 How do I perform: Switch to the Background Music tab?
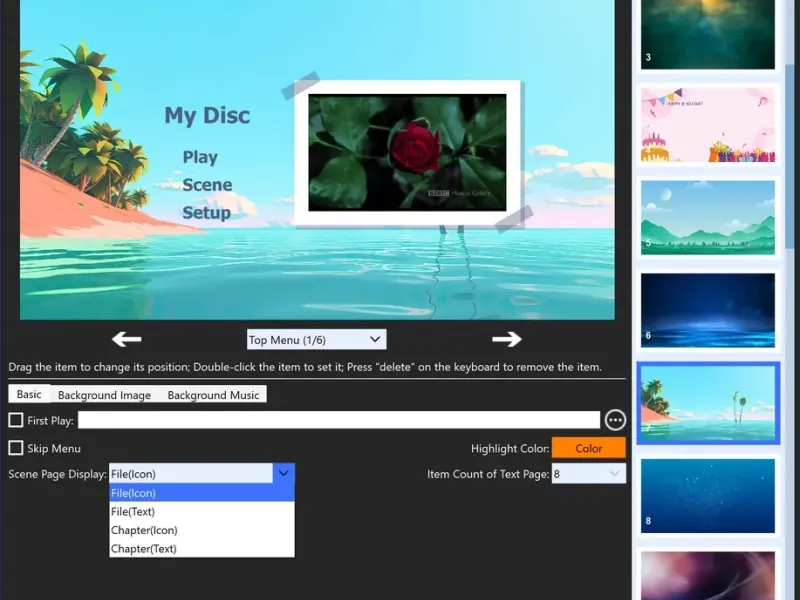pos(213,395)
